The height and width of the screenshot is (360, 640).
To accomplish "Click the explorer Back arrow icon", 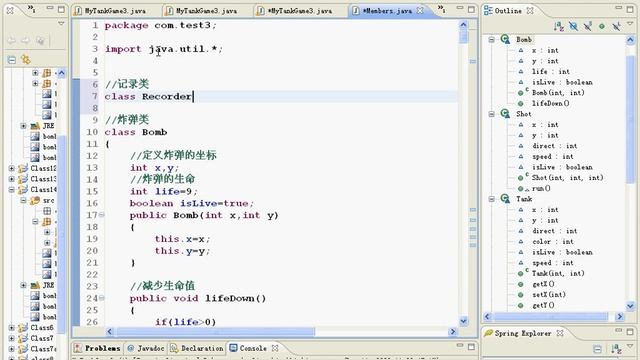I will click(11, 40).
